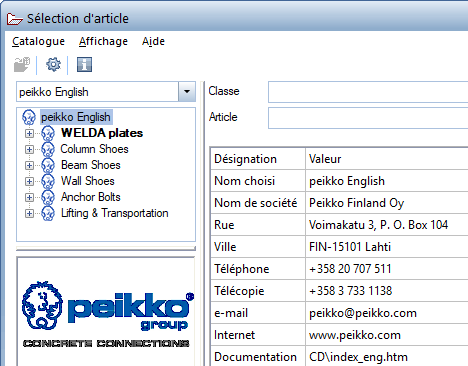Expand the WELDA plates tree node
468x366 pixels.
click(x=29, y=133)
